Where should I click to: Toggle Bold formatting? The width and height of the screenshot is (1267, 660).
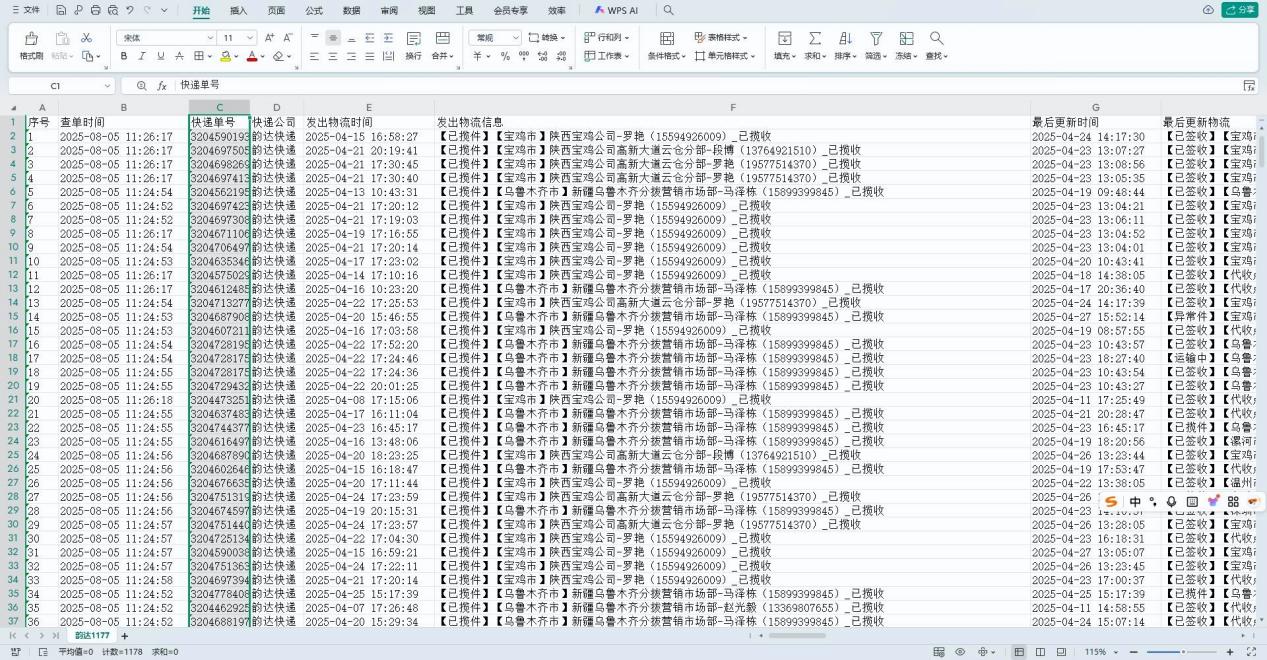tap(126, 56)
